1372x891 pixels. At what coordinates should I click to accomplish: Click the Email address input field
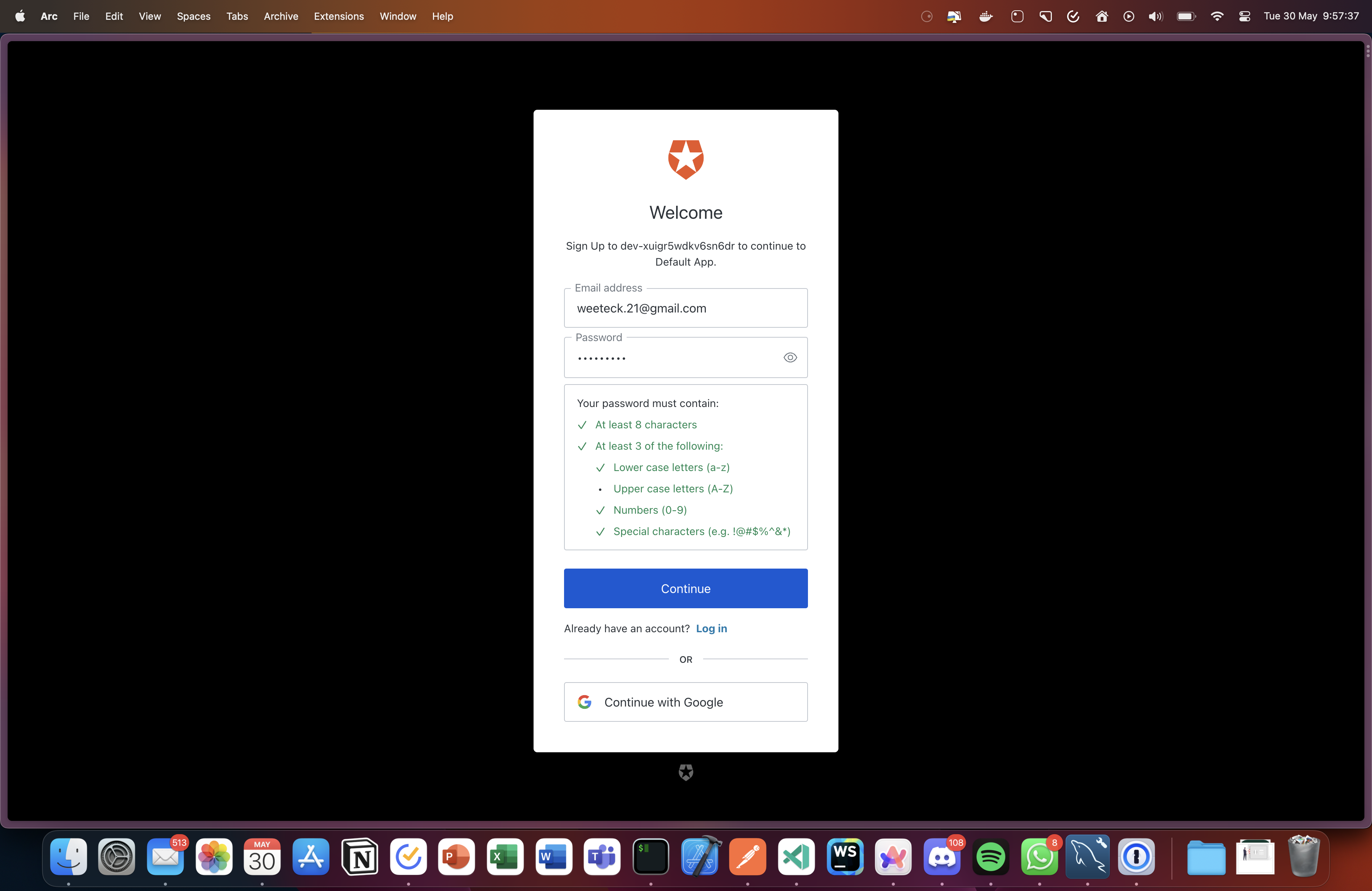(685, 308)
